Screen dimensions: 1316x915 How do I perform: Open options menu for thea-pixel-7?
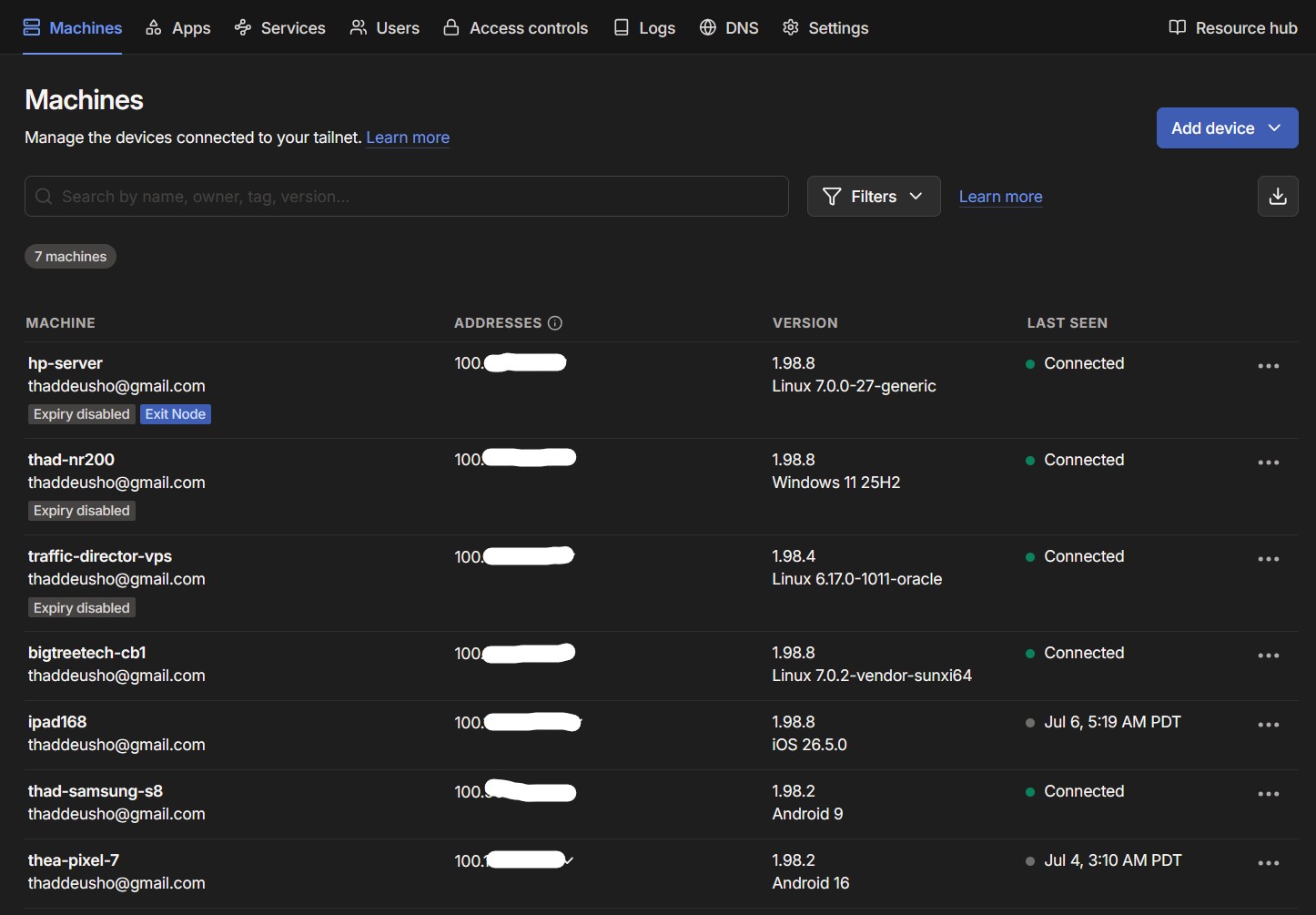click(x=1269, y=863)
